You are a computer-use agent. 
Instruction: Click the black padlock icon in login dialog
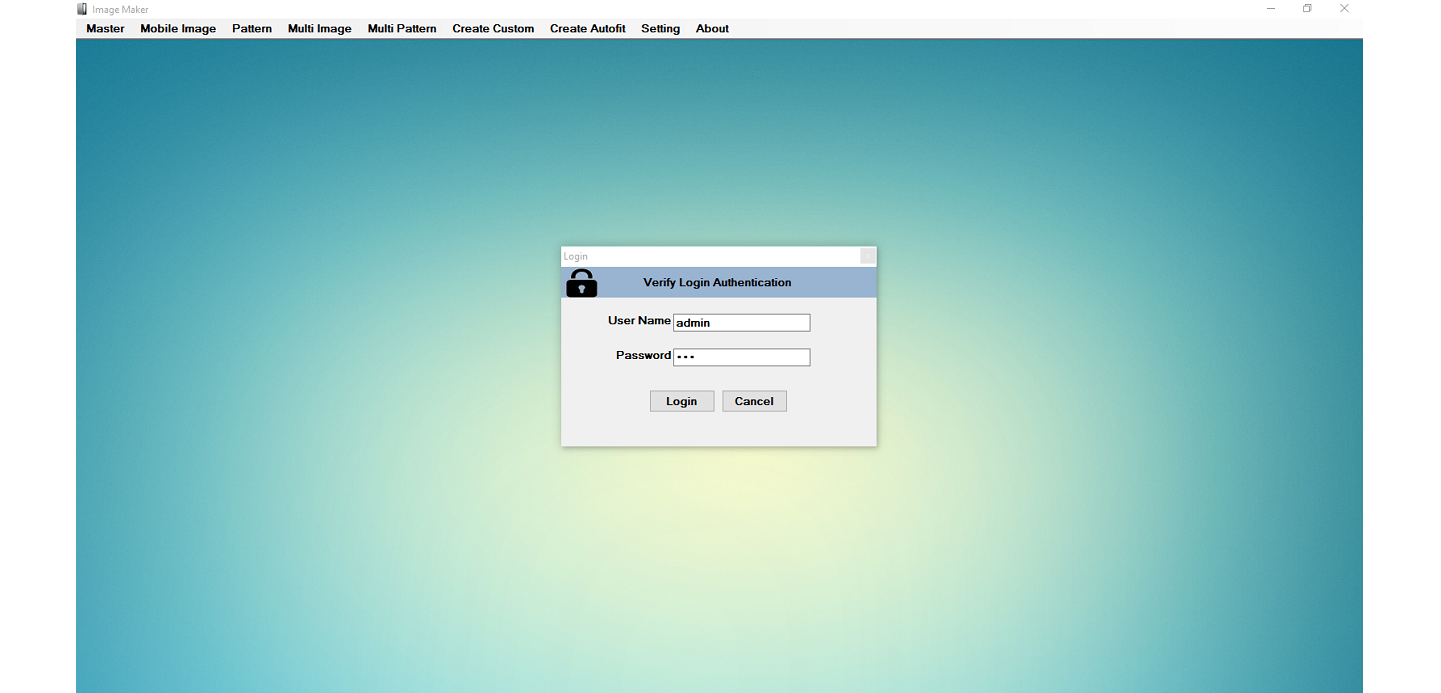click(581, 283)
